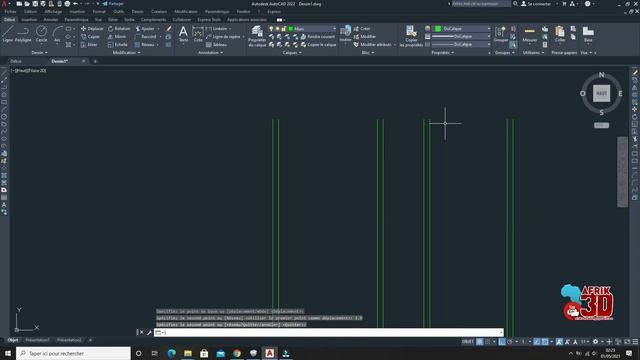Open Propriétés du calque manager
640x360 pixels.
(x=257, y=36)
